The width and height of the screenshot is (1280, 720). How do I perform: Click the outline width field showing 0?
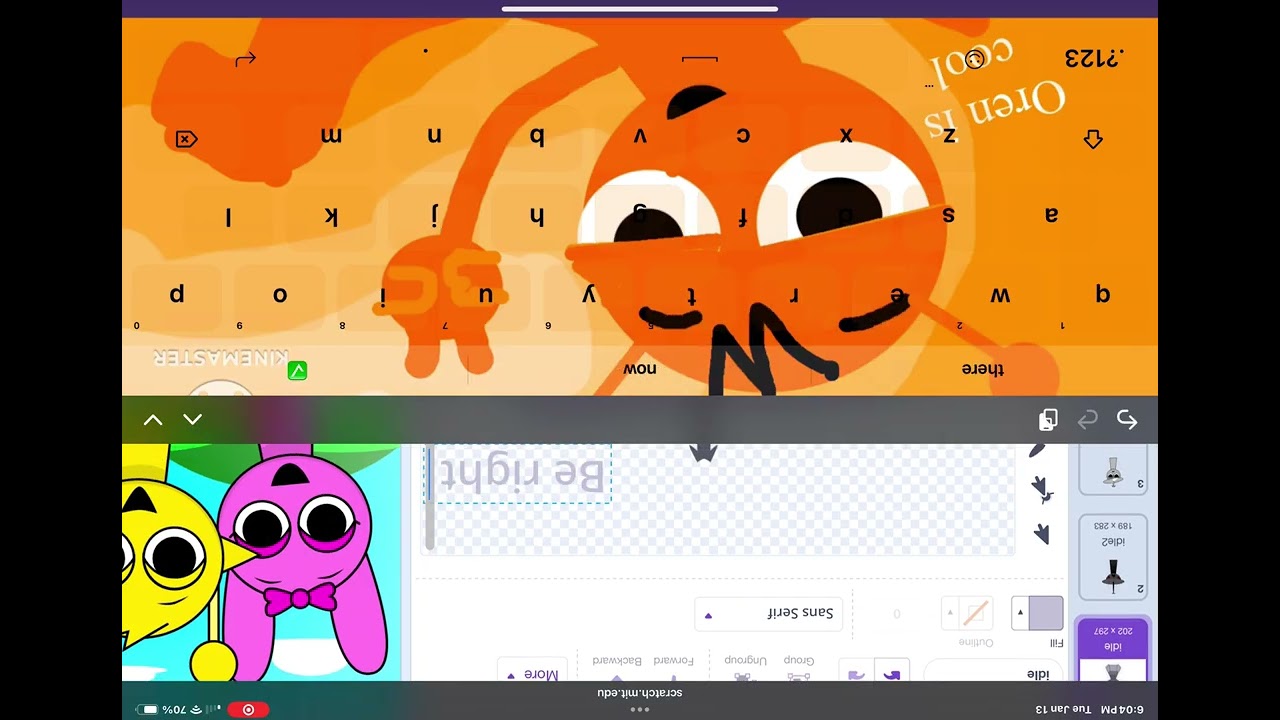pos(897,613)
